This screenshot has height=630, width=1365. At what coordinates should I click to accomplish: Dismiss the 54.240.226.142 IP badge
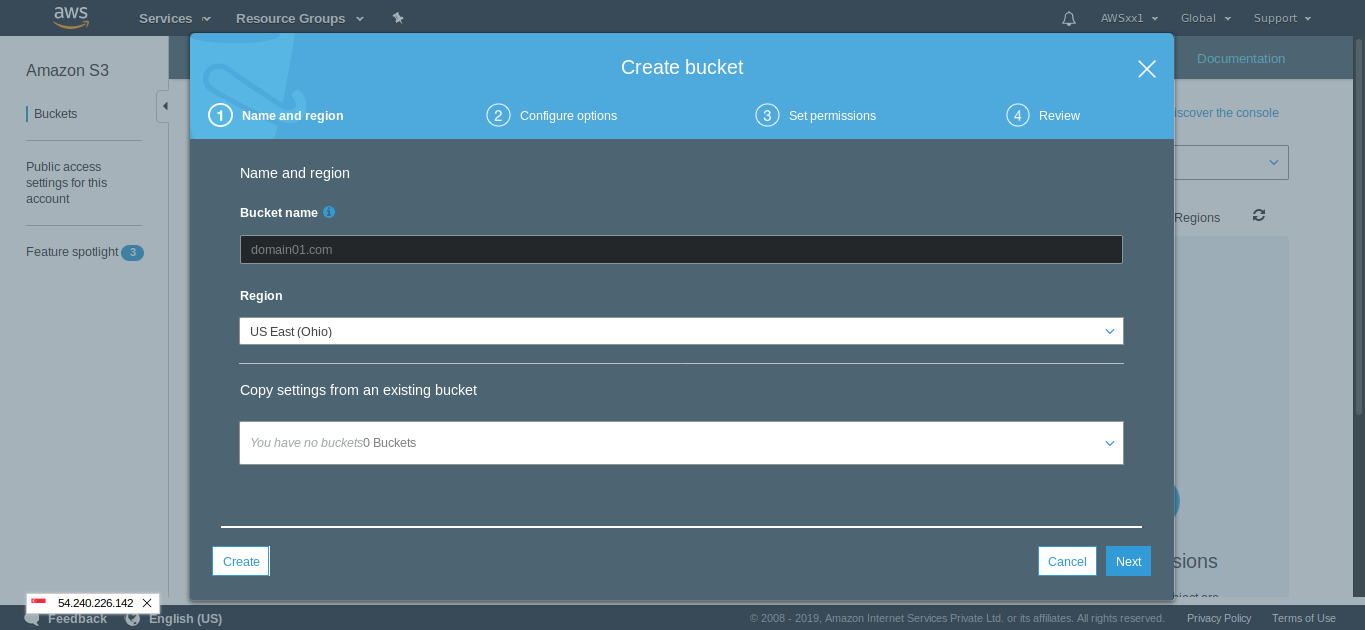pyautogui.click(x=147, y=603)
